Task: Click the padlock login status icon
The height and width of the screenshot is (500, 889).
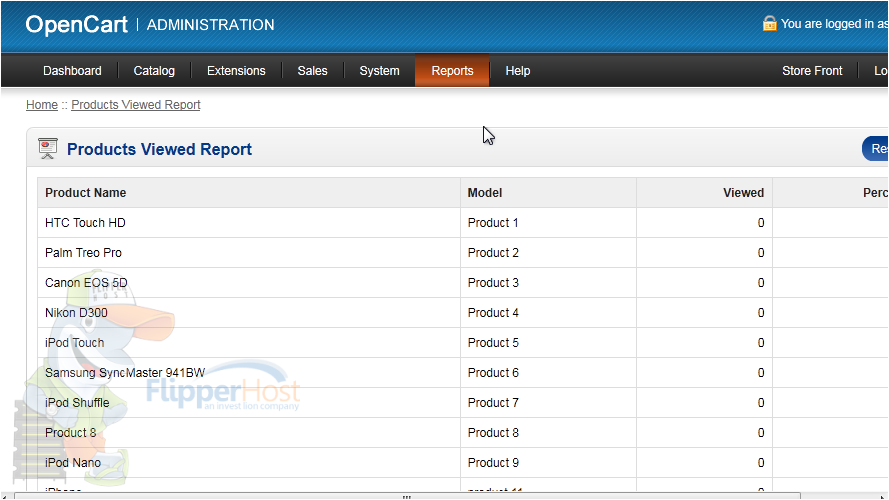Action: point(769,23)
